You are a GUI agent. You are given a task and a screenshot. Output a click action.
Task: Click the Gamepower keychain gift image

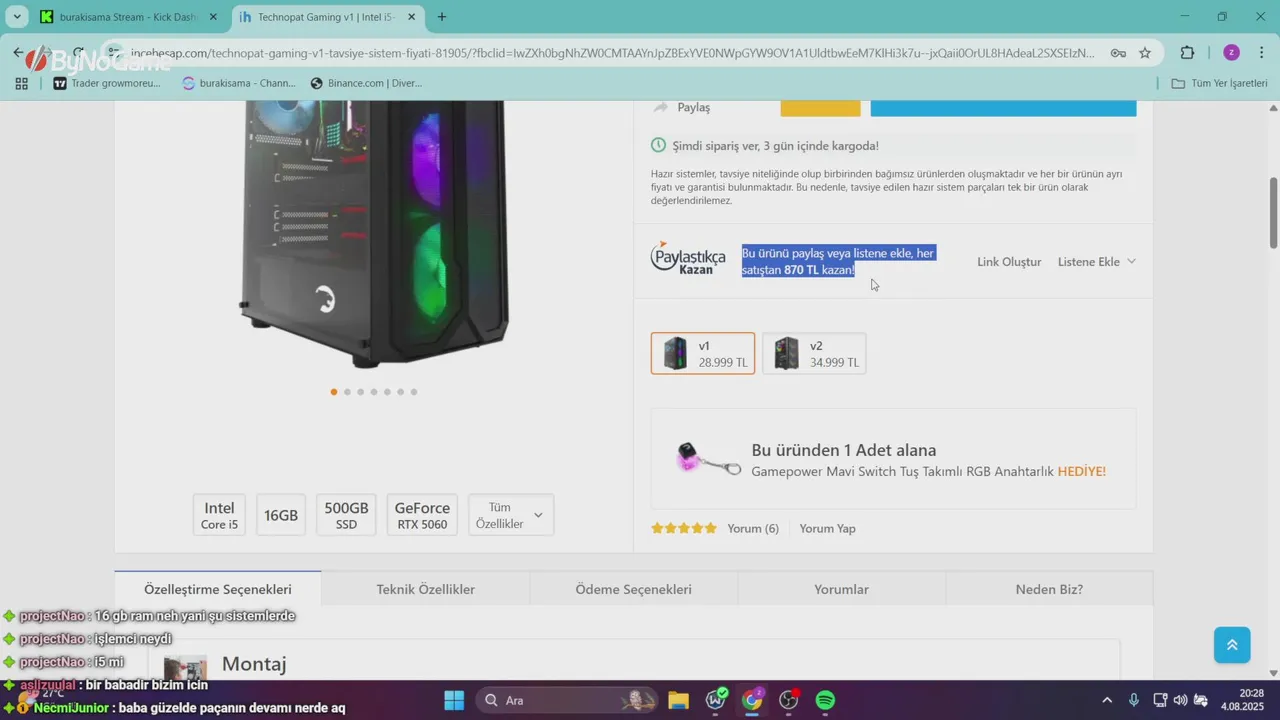click(x=708, y=459)
